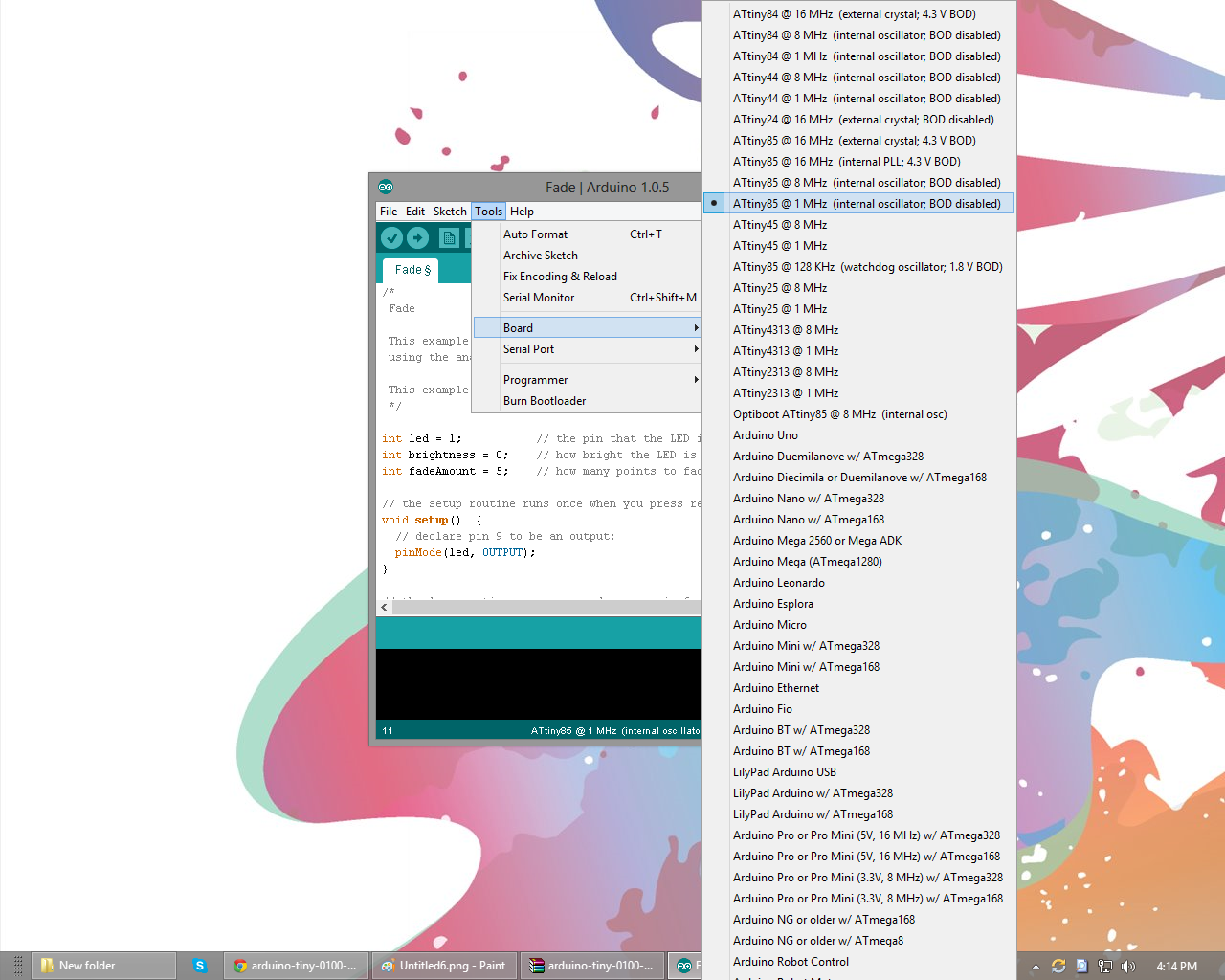Open the File menu
1225x980 pixels.
click(x=389, y=212)
